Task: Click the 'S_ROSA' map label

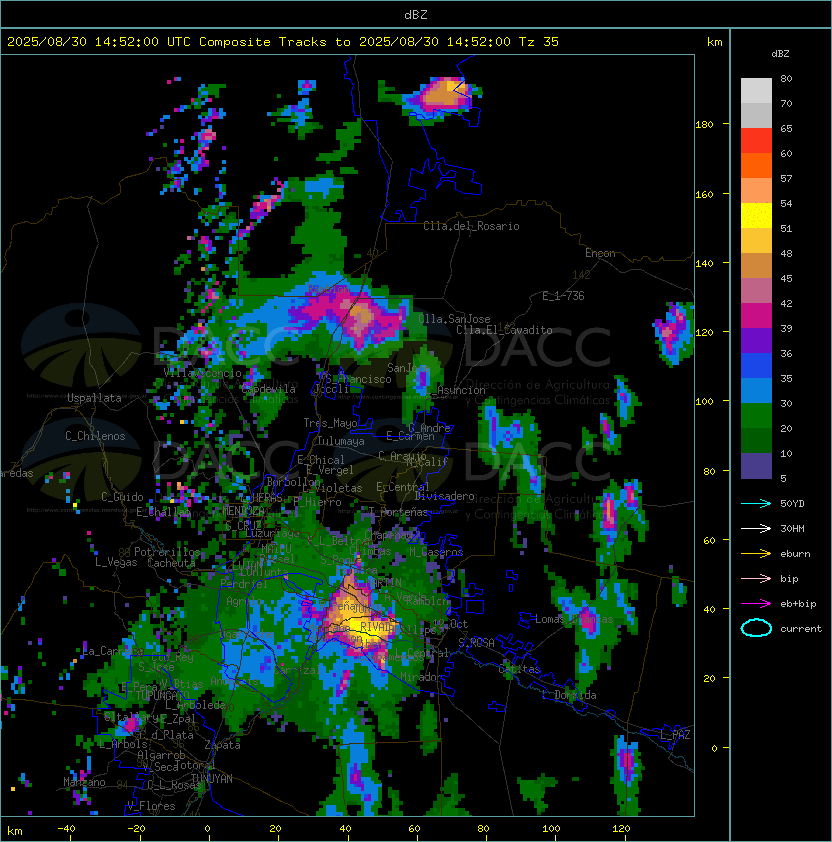Action: pyautogui.click(x=476, y=643)
